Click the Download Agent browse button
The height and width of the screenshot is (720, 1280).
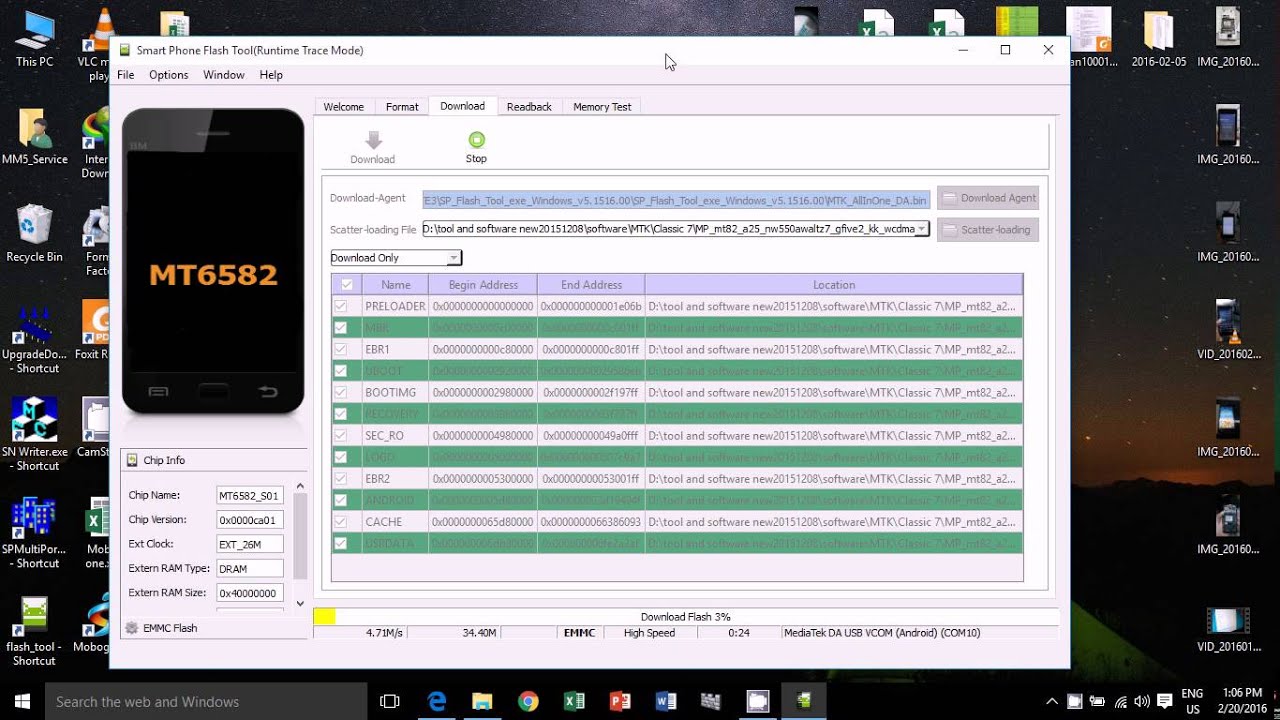coord(988,198)
